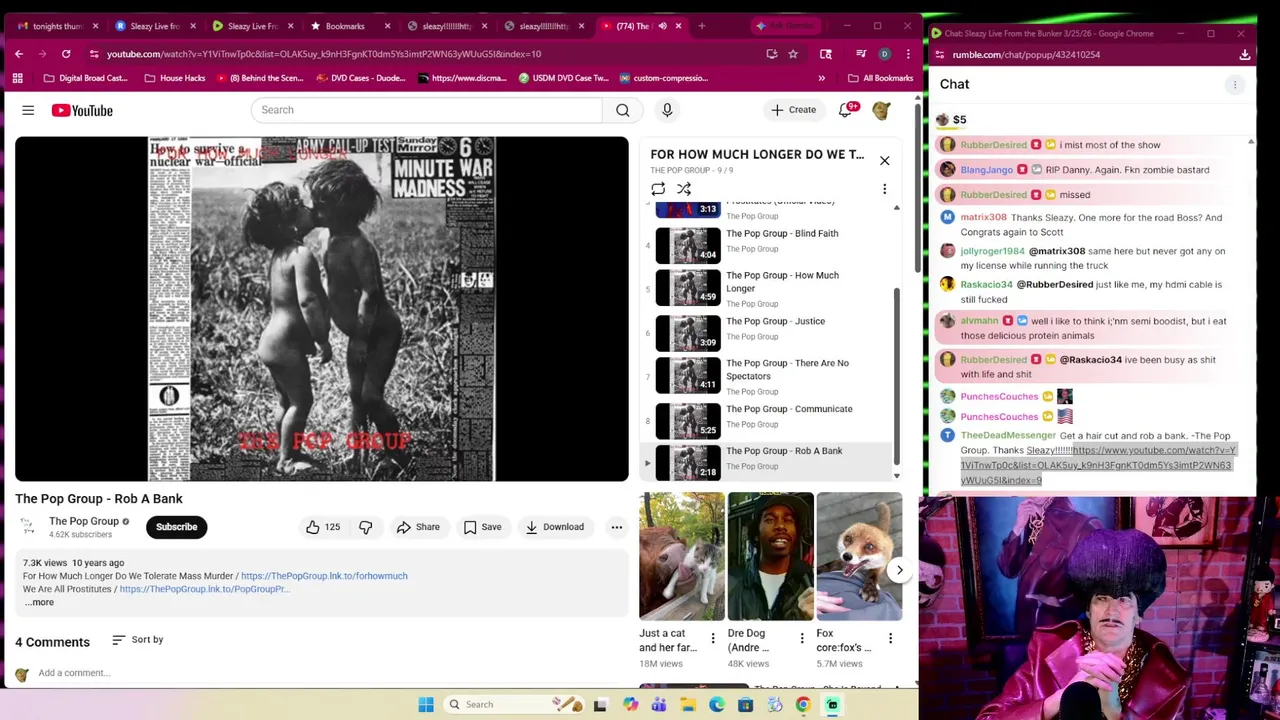
Task: Download icon in the Rumble chat window
Action: point(1244,55)
